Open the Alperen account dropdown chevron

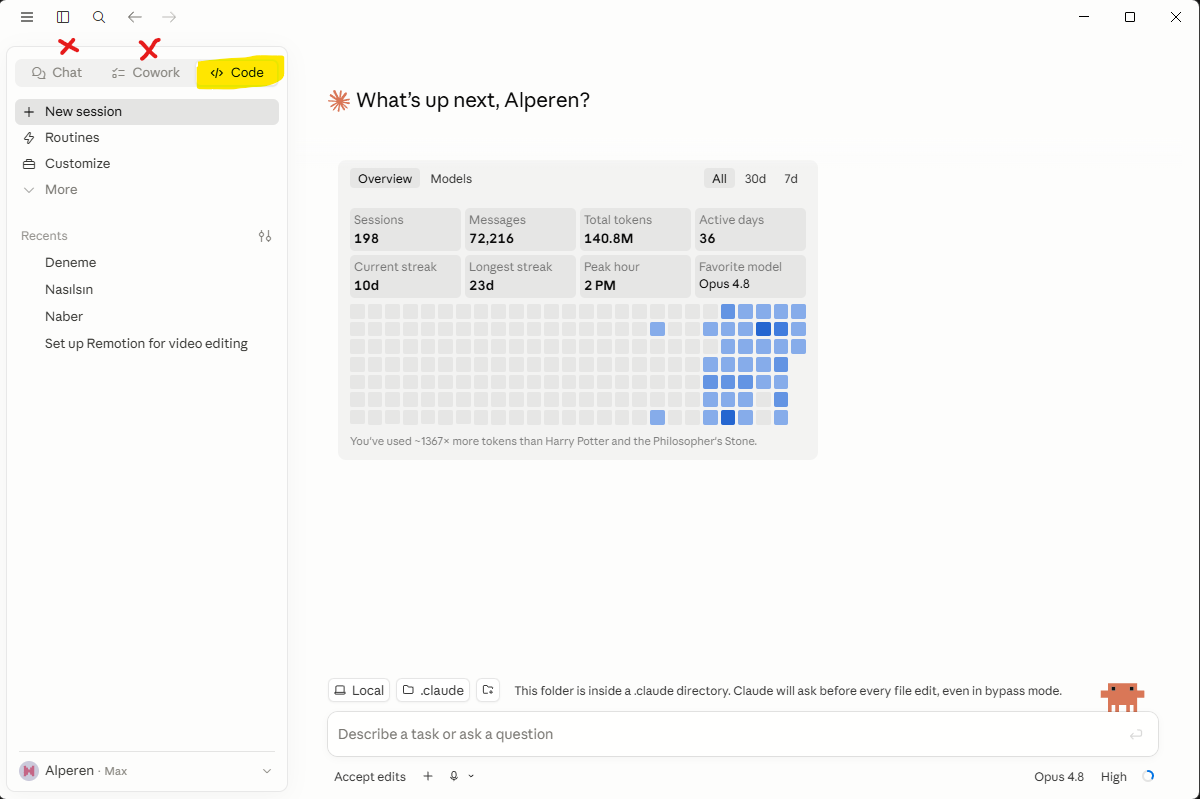point(267,771)
